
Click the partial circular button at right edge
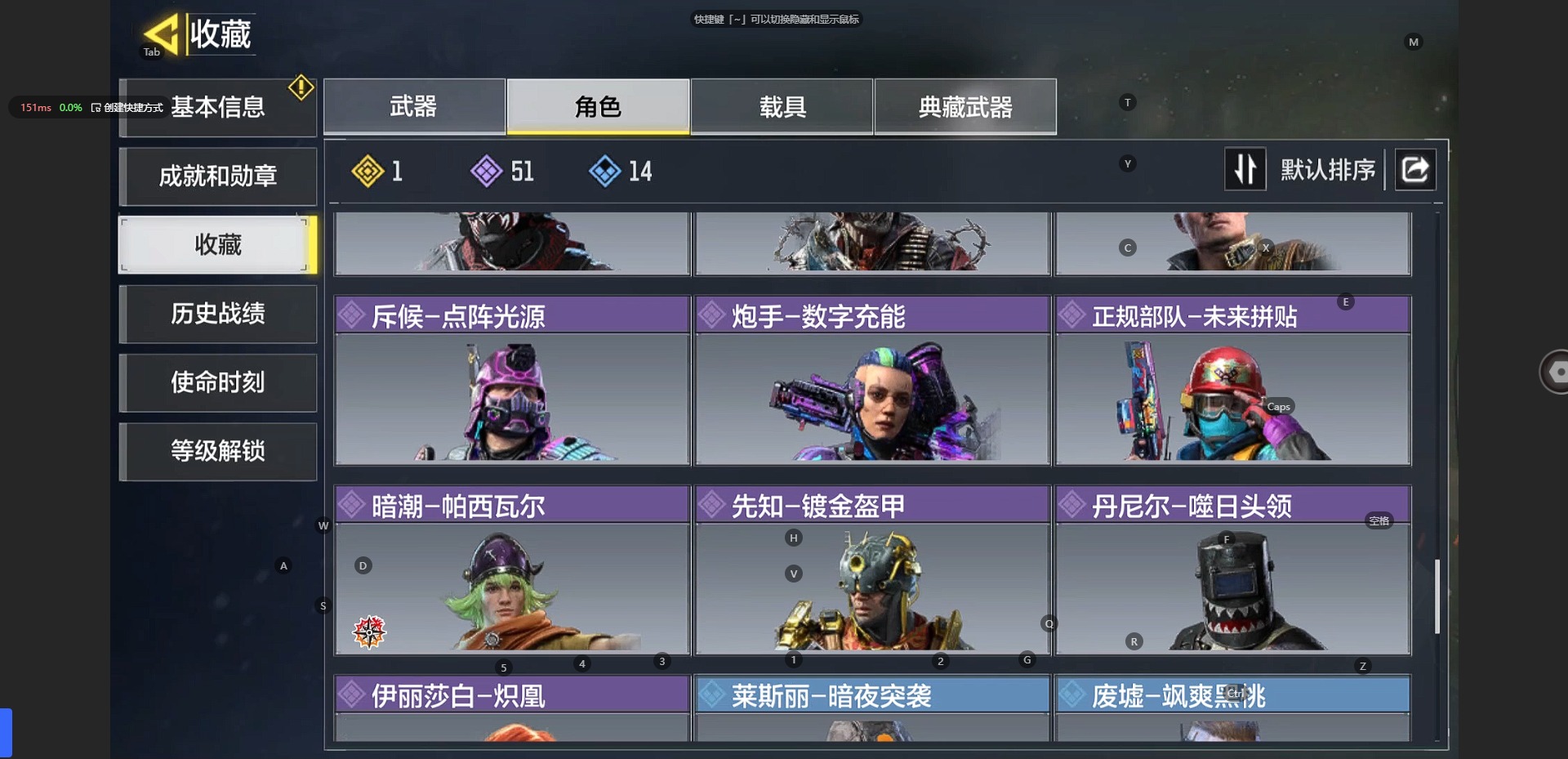point(1553,372)
